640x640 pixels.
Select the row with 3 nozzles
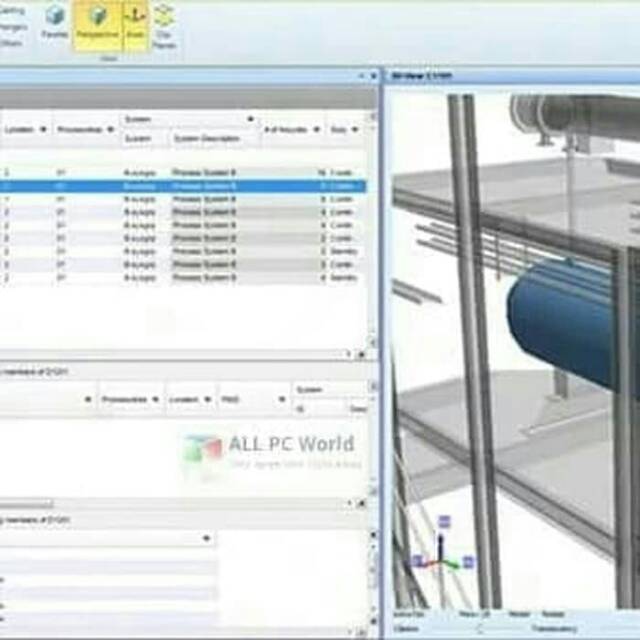183,264
